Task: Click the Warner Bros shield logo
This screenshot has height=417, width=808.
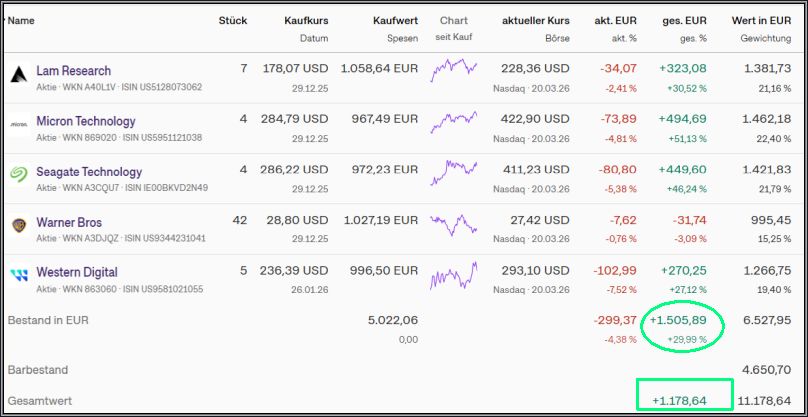Action: [x=19, y=227]
